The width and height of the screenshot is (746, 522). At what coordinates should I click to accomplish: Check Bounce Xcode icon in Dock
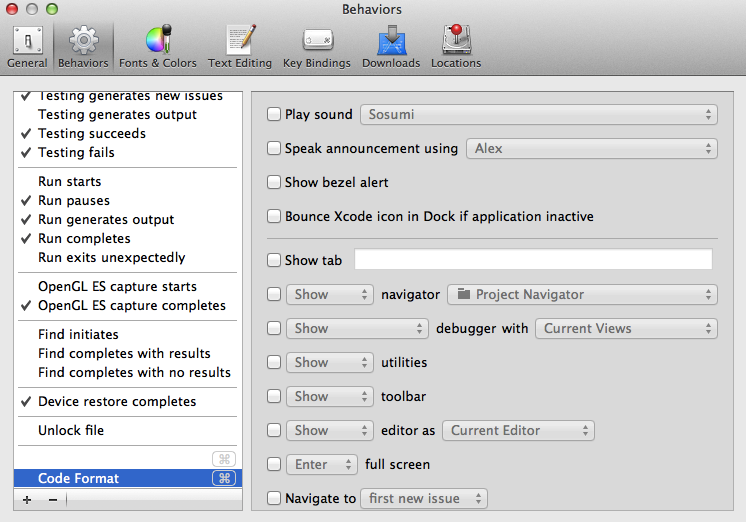click(274, 216)
